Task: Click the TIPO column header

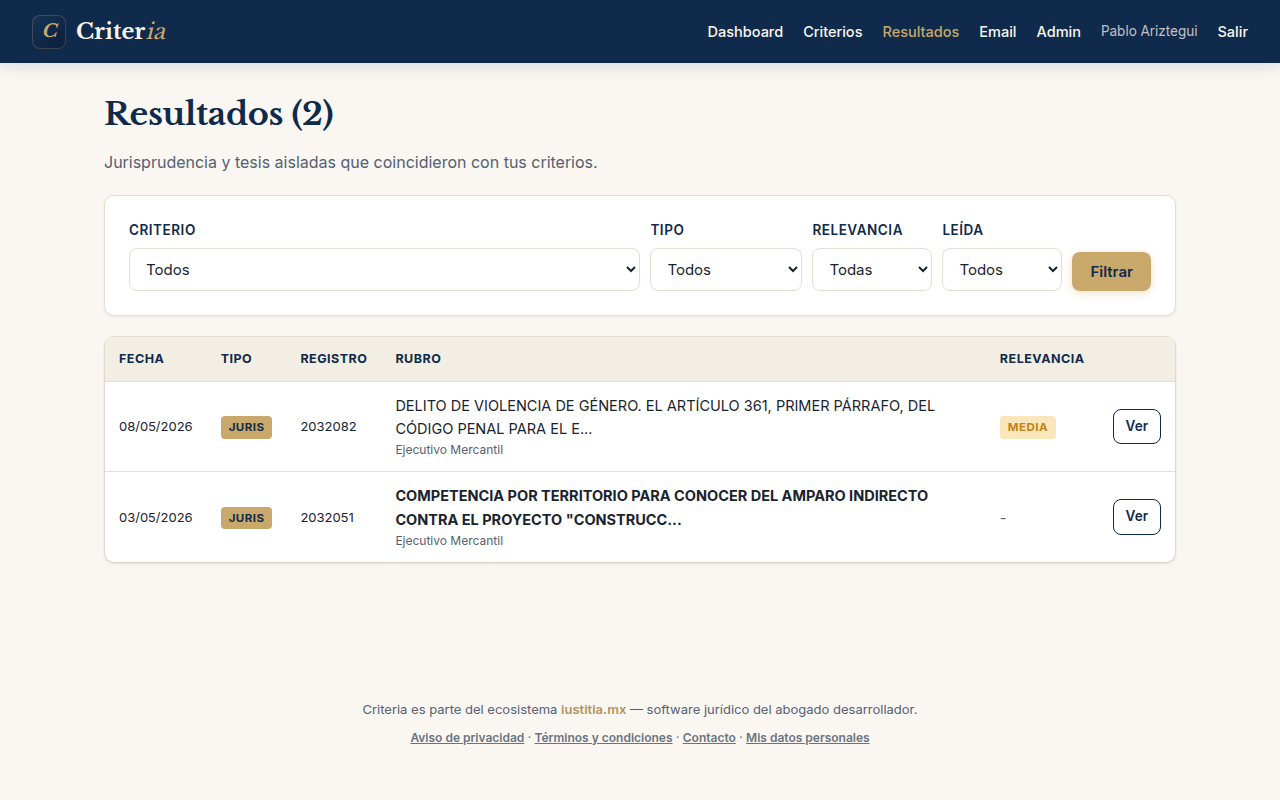Action: tap(236, 359)
